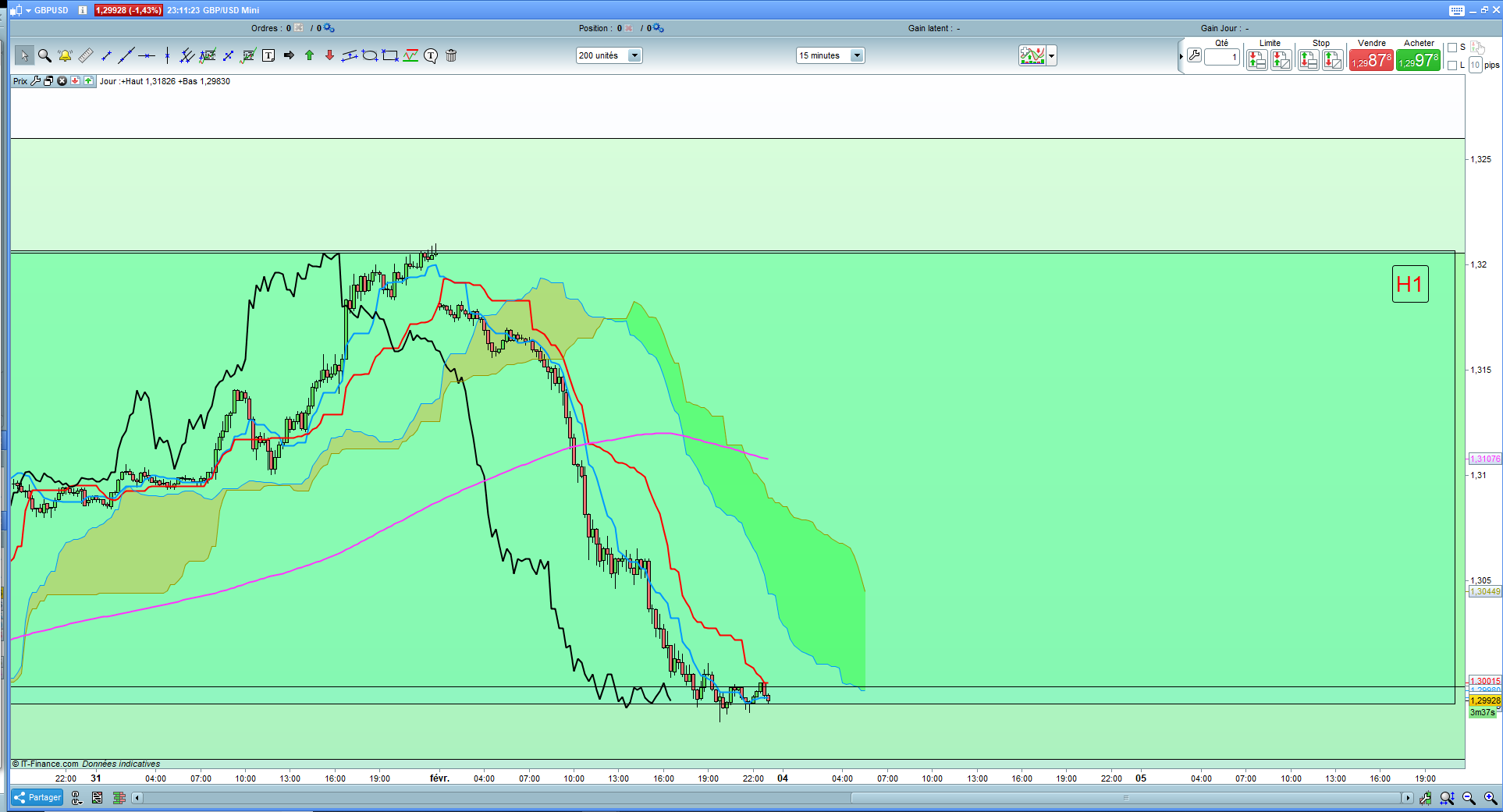This screenshot has height=812, width=1503.
Task: Select the parallel channel tool
Action: point(350,55)
